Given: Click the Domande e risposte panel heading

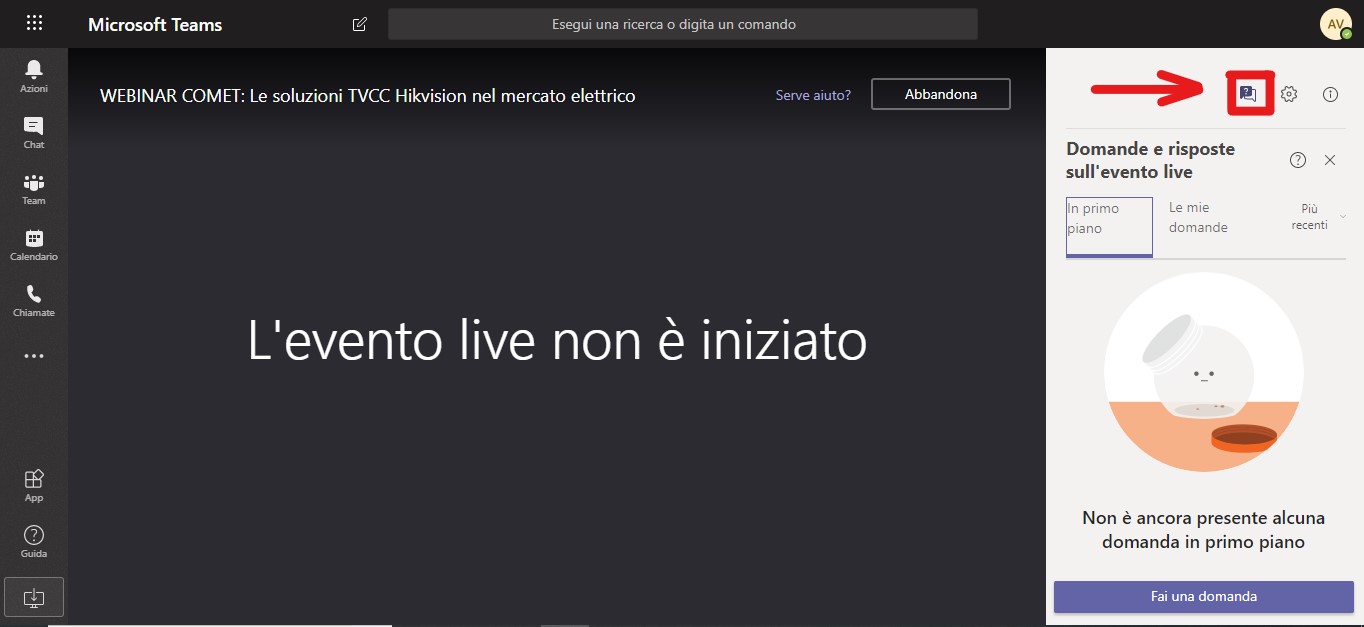Looking at the screenshot, I should [x=1150, y=160].
